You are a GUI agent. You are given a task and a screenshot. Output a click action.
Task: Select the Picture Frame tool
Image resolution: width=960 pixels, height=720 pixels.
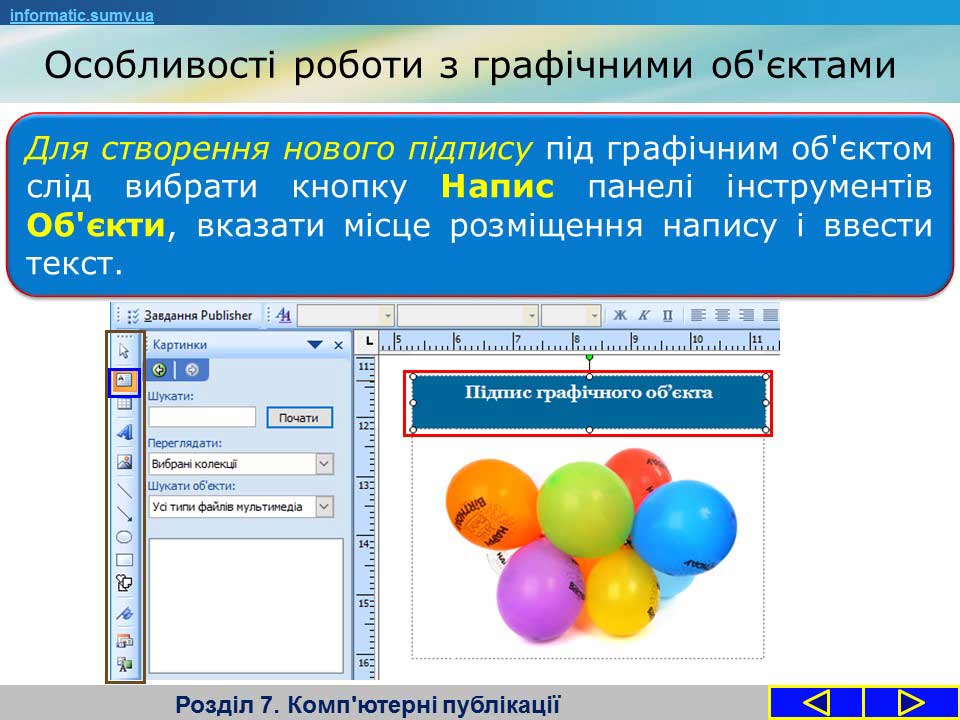[x=124, y=462]
